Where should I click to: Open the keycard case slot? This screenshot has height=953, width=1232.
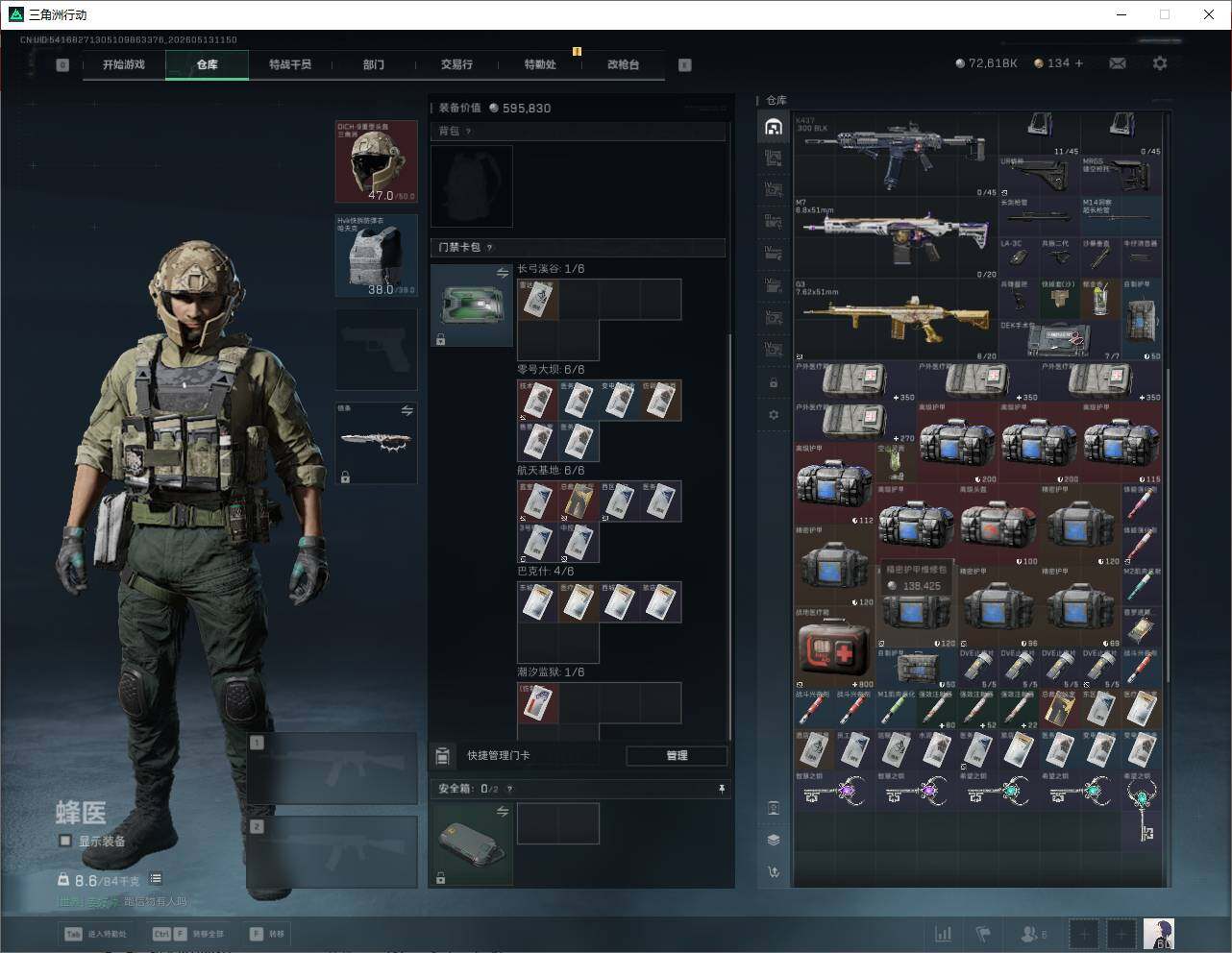coord(472,305)
